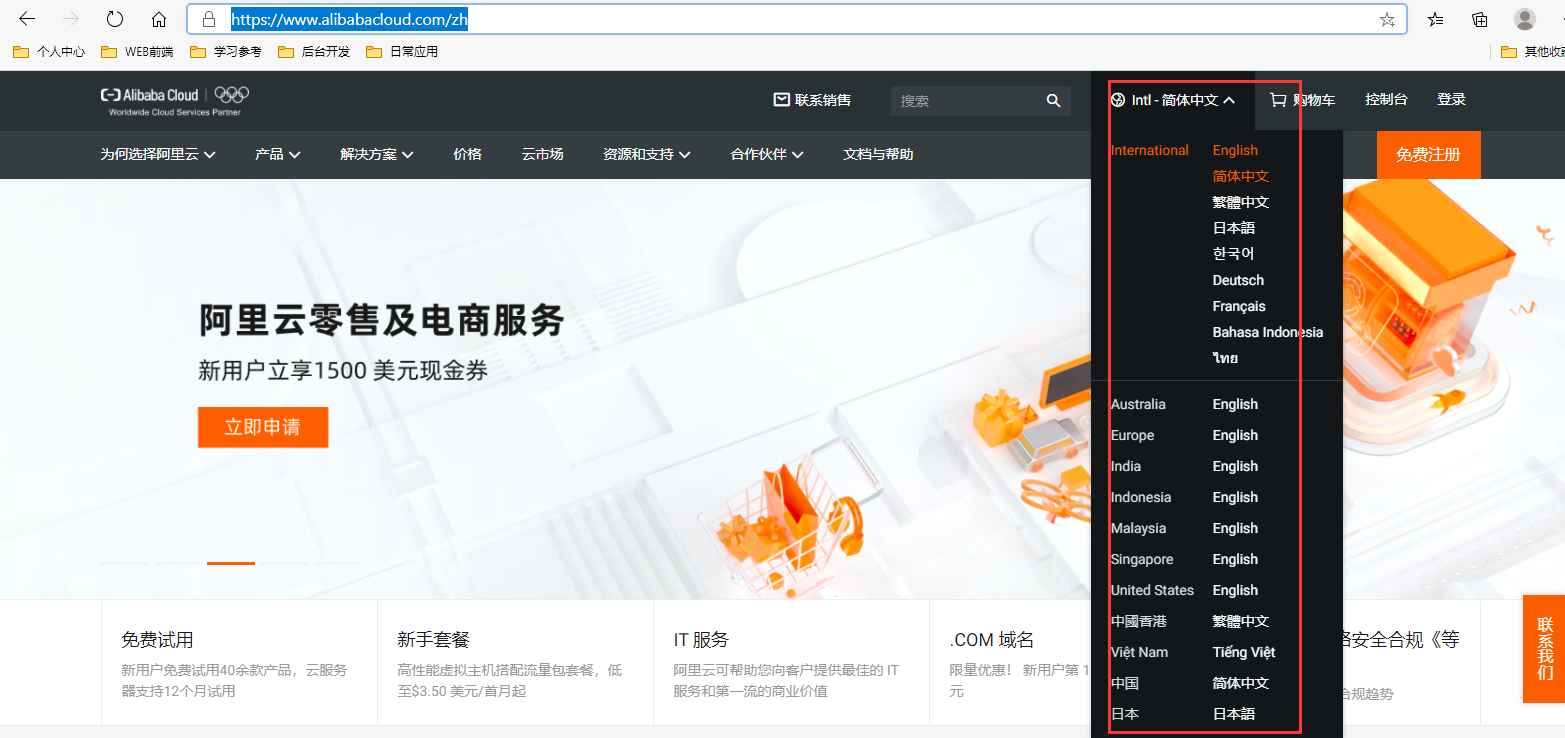Reload the page with the refresh icon

(115, 19)
